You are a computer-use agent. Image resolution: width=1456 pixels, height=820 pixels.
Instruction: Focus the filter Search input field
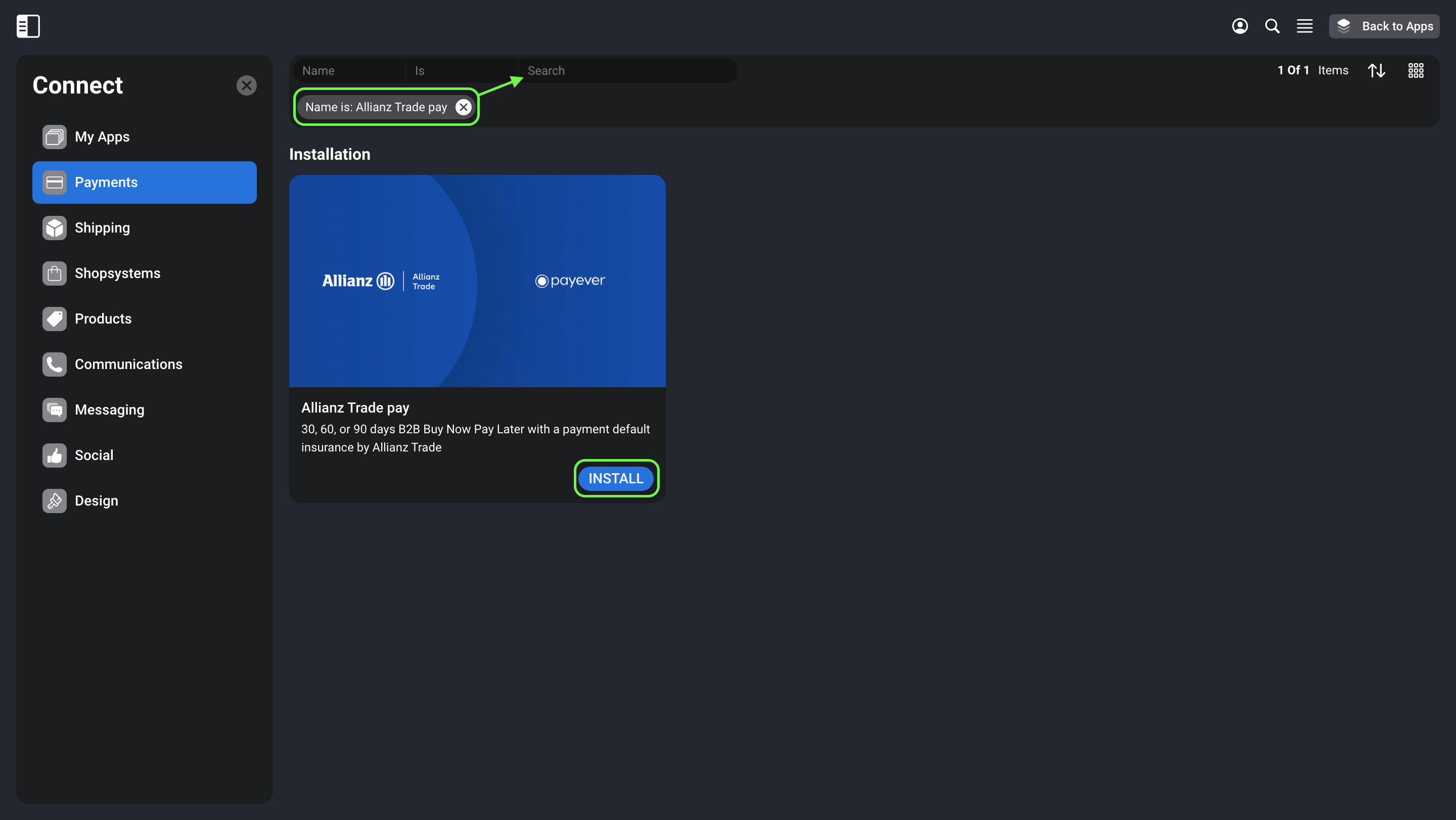[627, 71]
